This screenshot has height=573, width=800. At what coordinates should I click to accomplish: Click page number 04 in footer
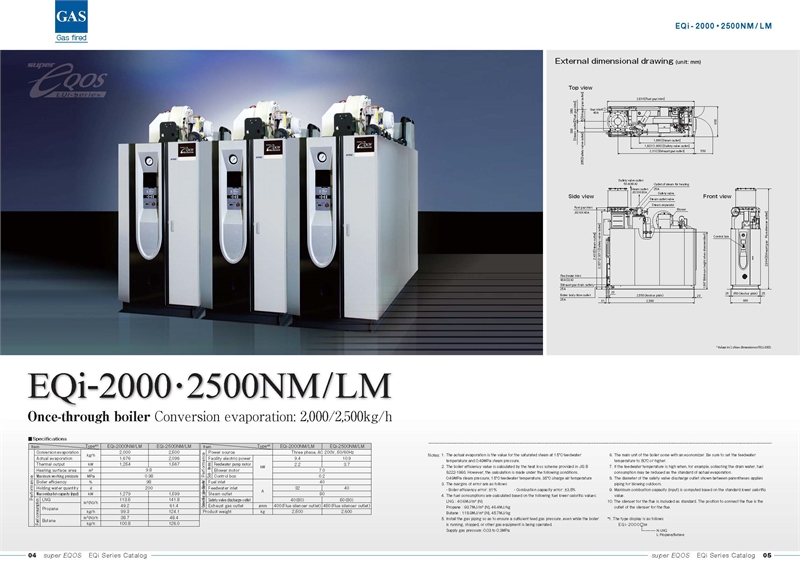coord(32,556)
